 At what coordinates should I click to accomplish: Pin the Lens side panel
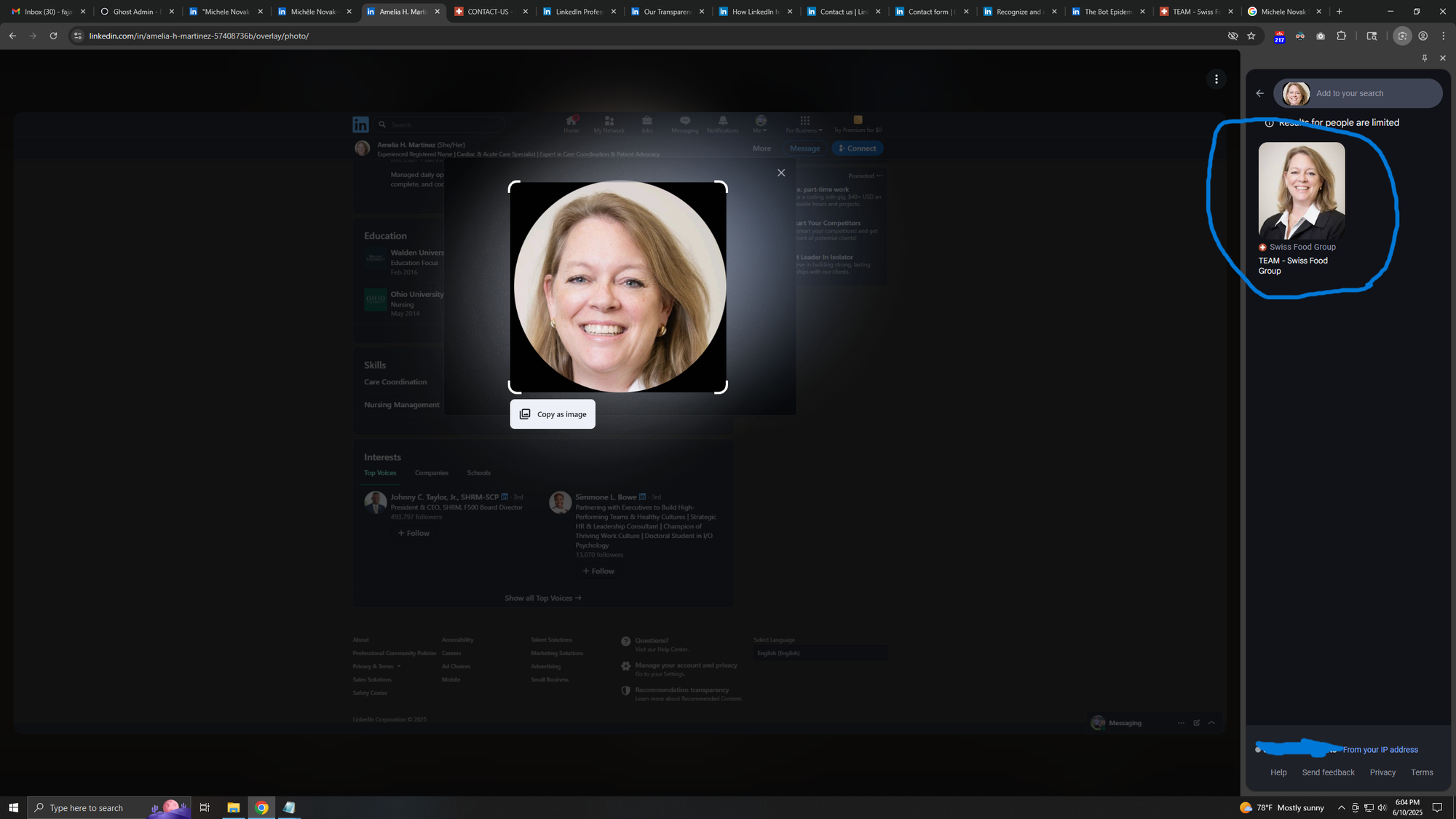1425,58
